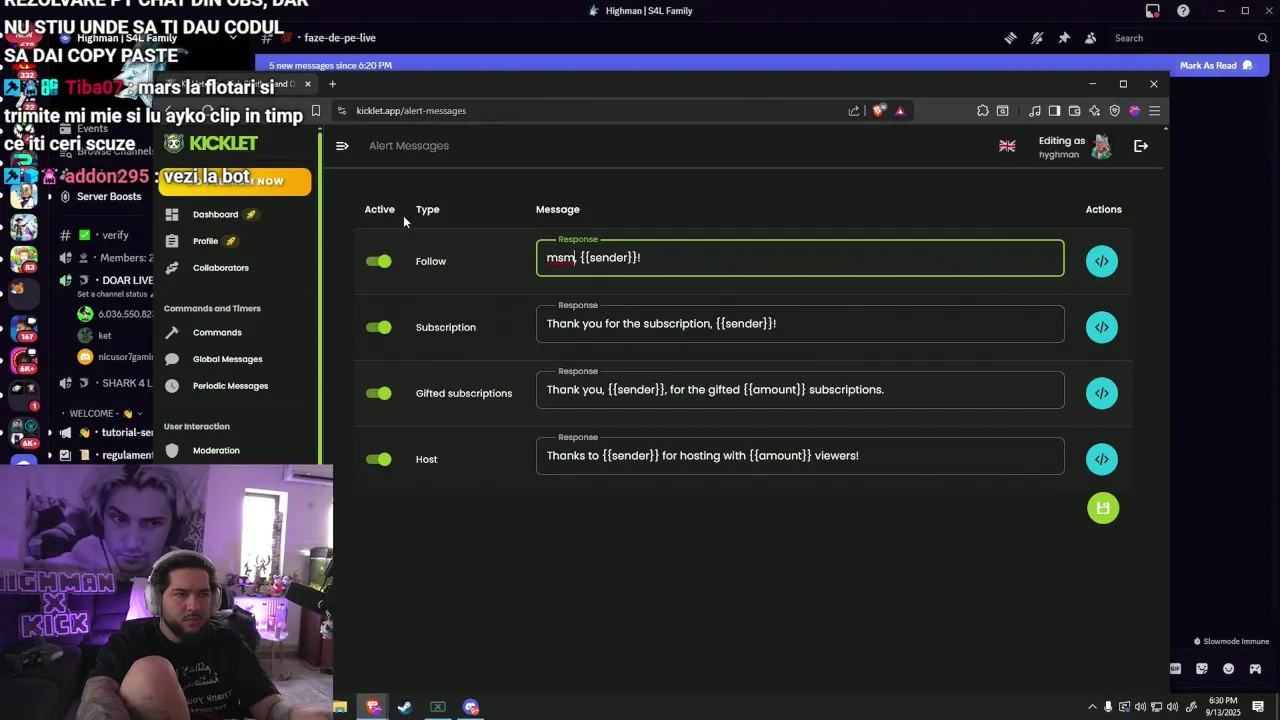Open Periodic Messages page
Screen dimensions: 1280x720
click(230, 386)
